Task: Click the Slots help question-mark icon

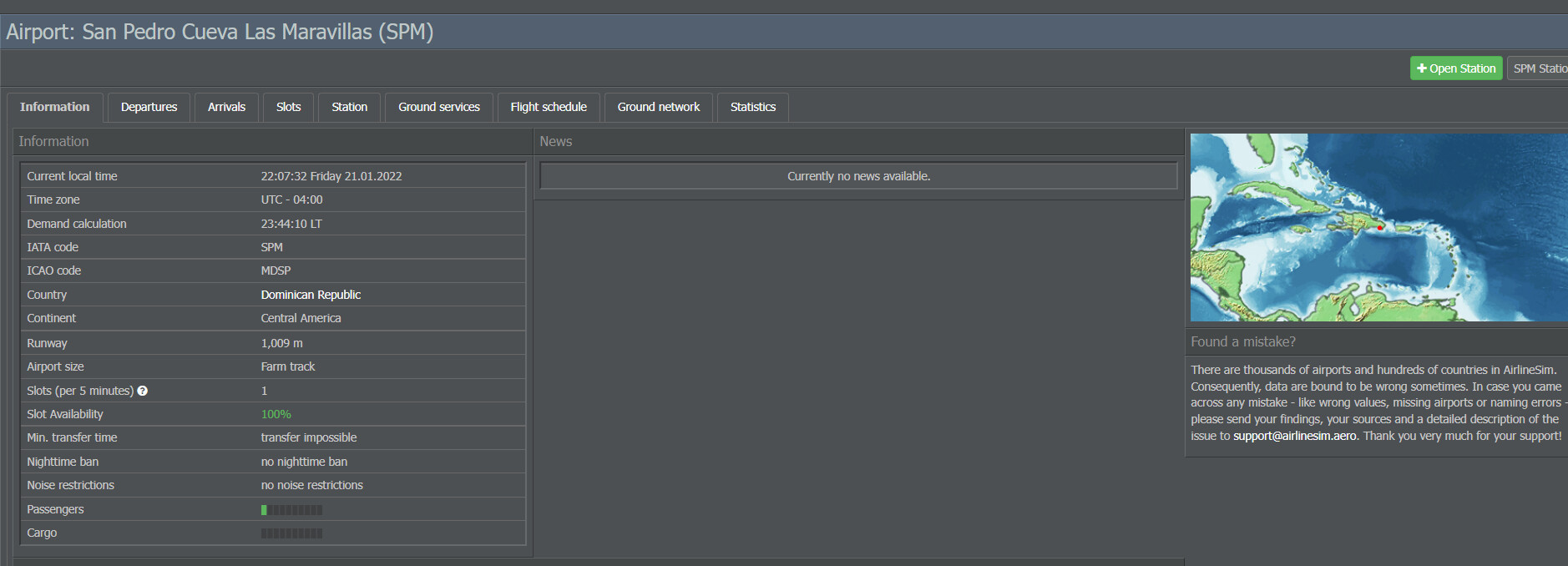Action: [x=143, y=391]
